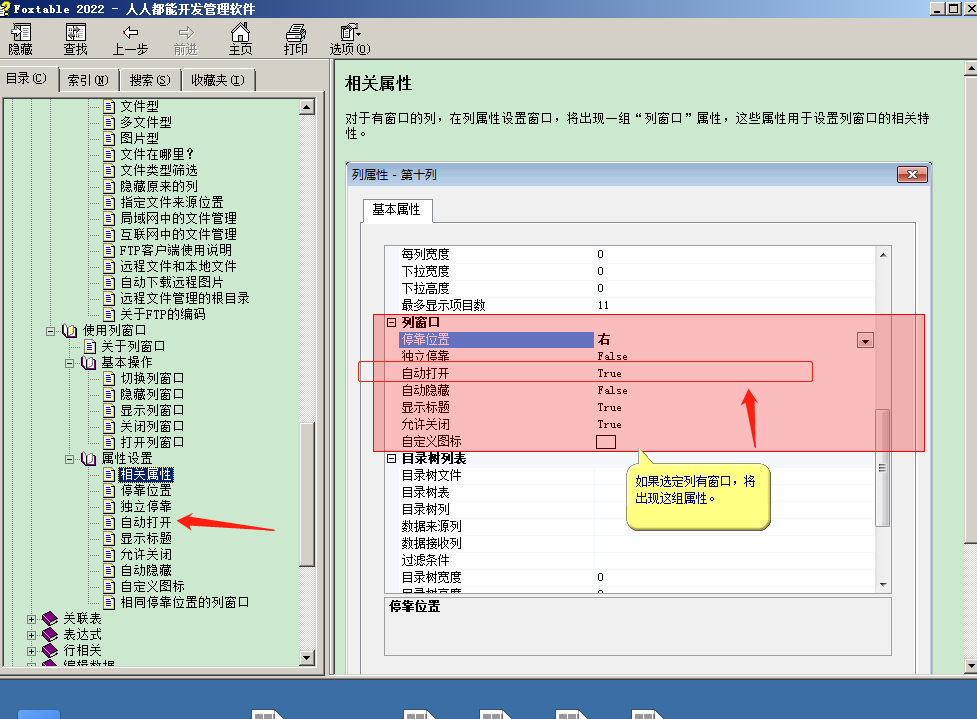
Task: Open the 允许关闭 help topic
Action: 145,555
